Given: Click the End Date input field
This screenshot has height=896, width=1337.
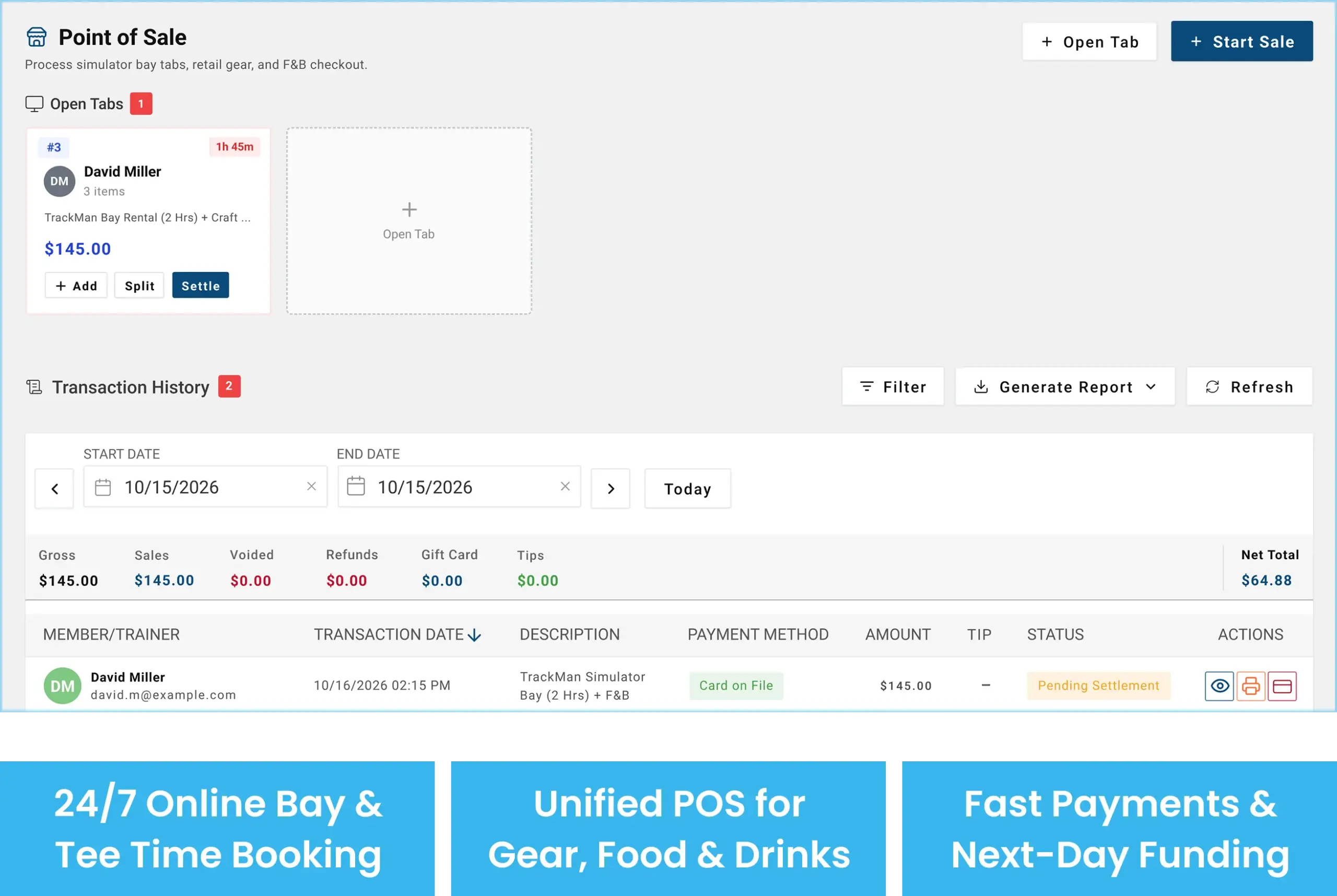Looking at the screenshot, I should coord(460,487).
